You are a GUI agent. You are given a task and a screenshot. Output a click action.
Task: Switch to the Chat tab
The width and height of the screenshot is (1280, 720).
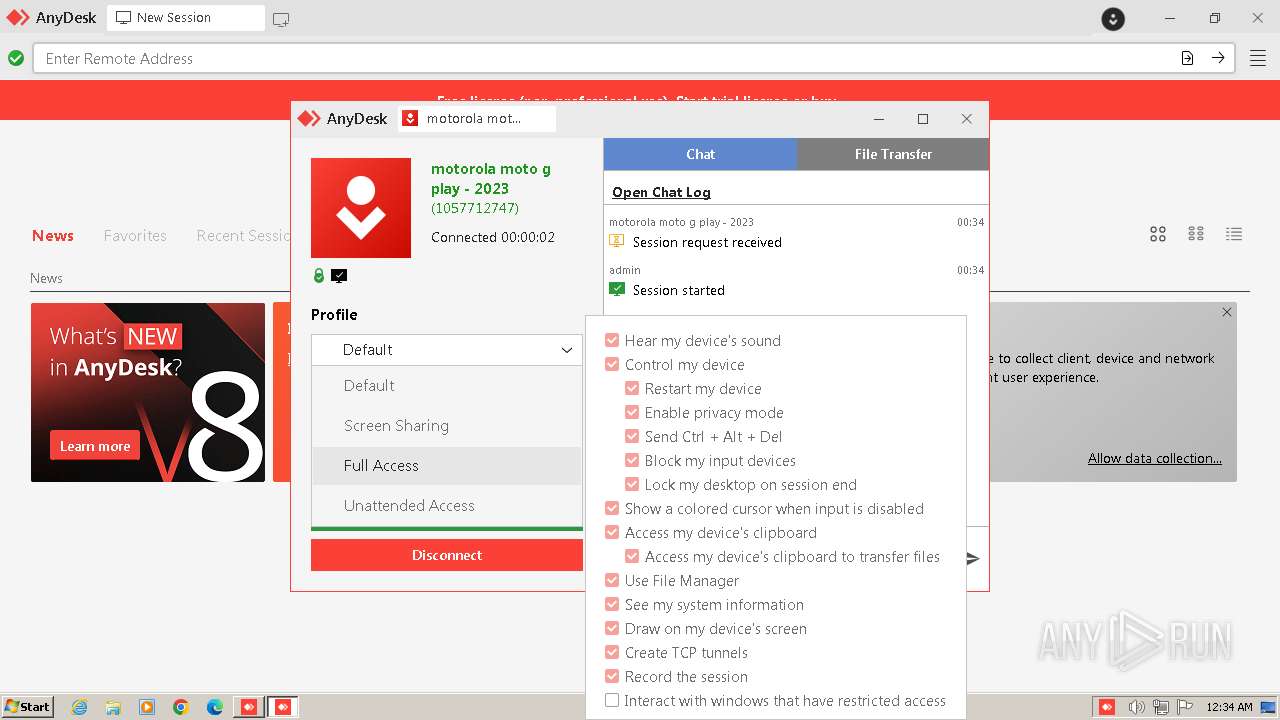pos(700,154)
